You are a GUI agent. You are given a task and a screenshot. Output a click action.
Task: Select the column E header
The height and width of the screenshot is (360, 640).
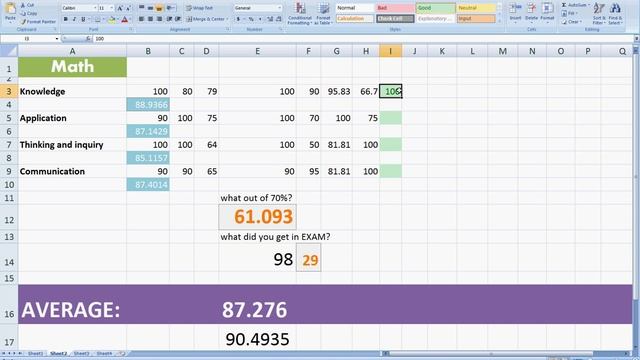pos(258,51)
